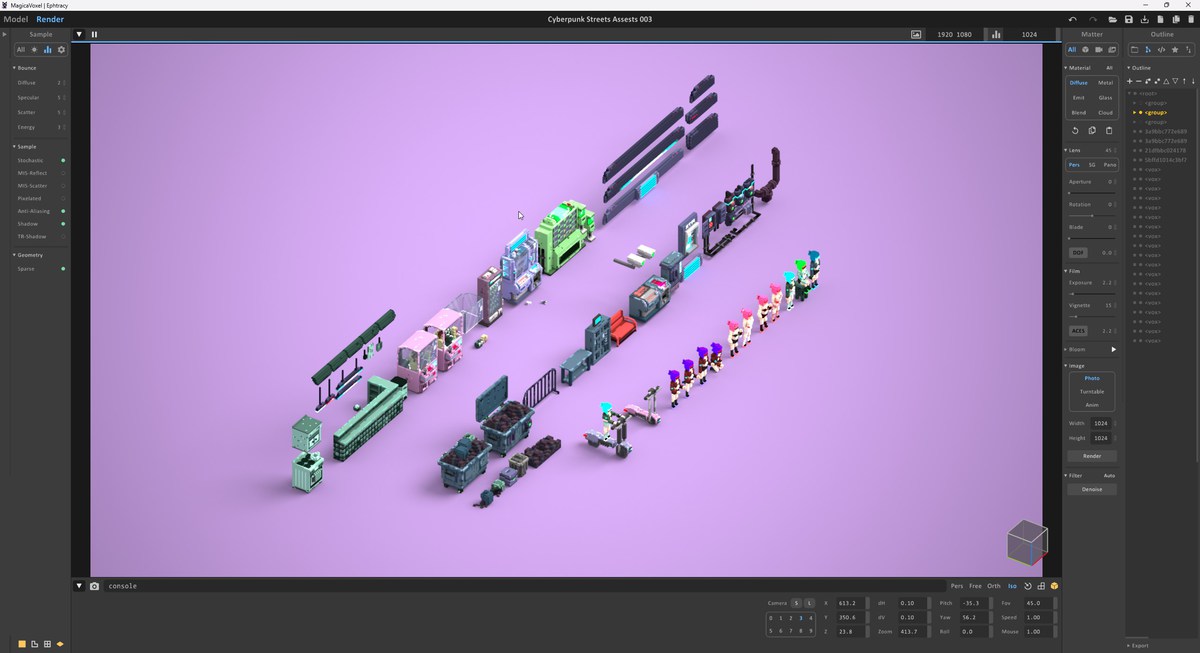The height and width of the screenshot is (653, 1200).
Task: Click the paste material clipboard icon
Action: tap(1108, 130)
